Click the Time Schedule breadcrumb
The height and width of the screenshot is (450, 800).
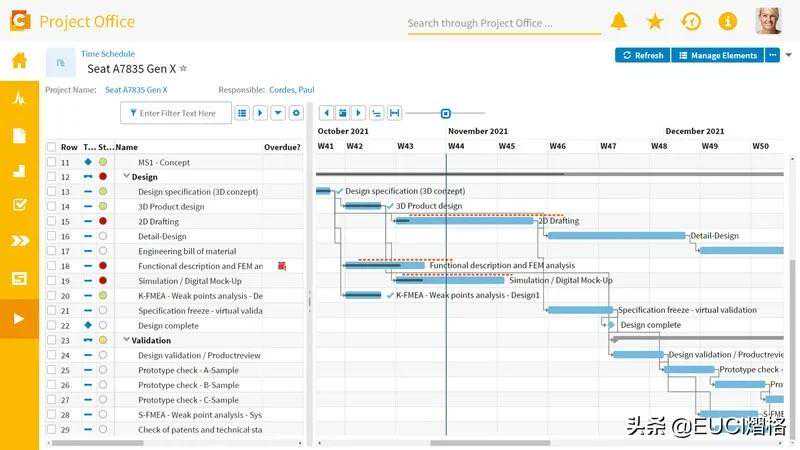click(107, 54)
